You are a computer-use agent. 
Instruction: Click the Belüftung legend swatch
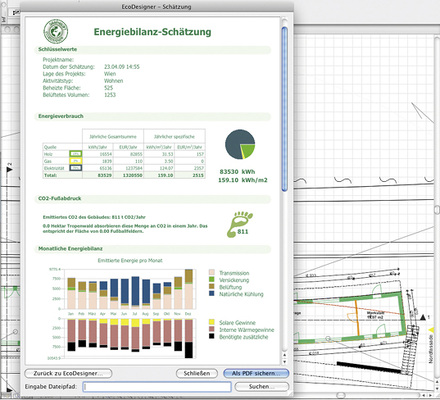(x=211, y=287)
